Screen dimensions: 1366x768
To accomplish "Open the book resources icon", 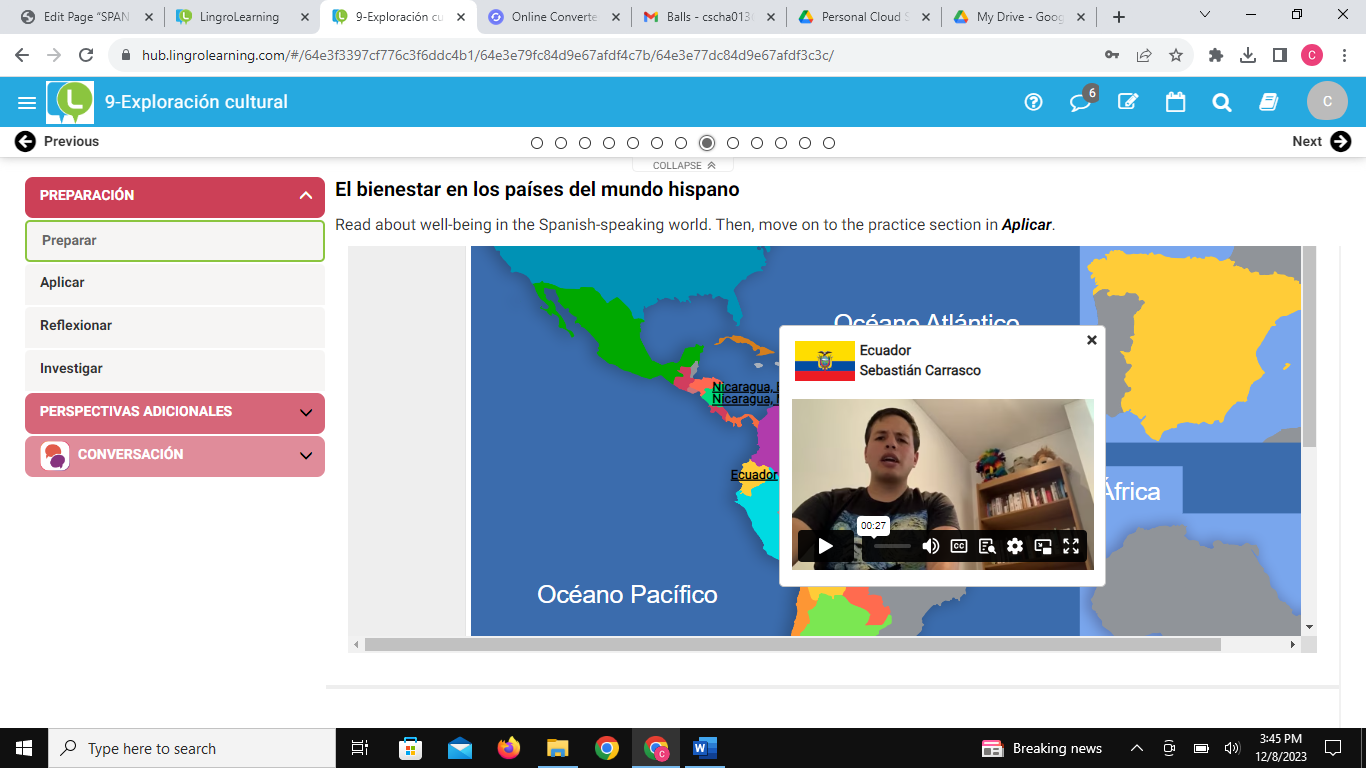I will pos(1269,102).
